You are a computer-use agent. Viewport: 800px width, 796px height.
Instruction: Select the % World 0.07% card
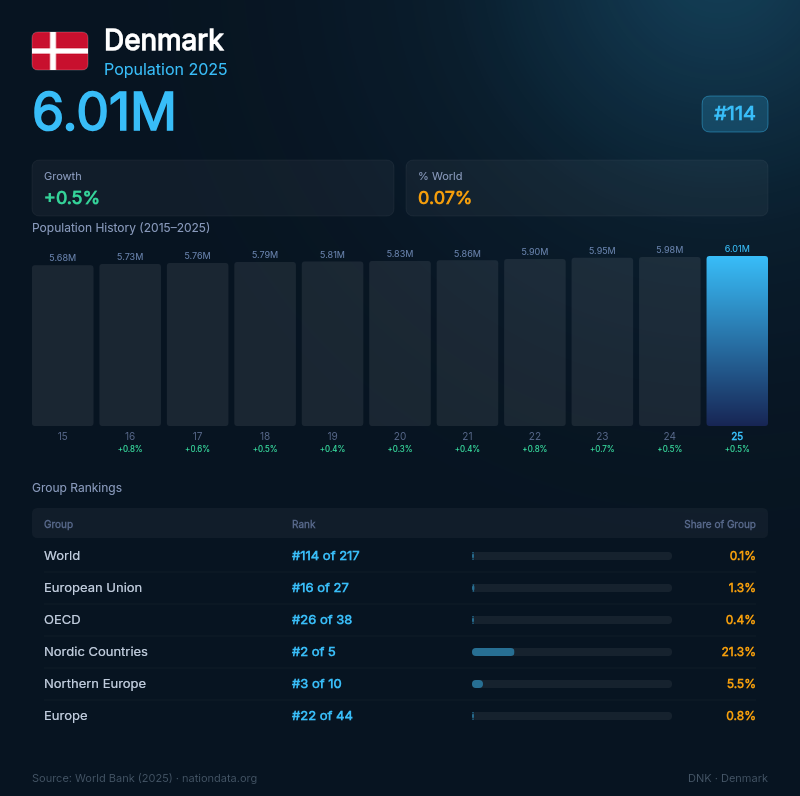coord(587,188)
